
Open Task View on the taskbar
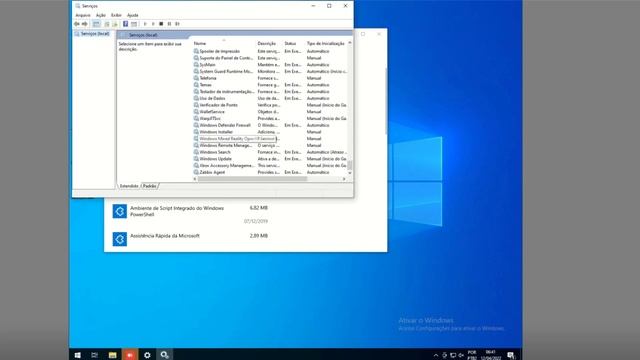pos(95,355)
